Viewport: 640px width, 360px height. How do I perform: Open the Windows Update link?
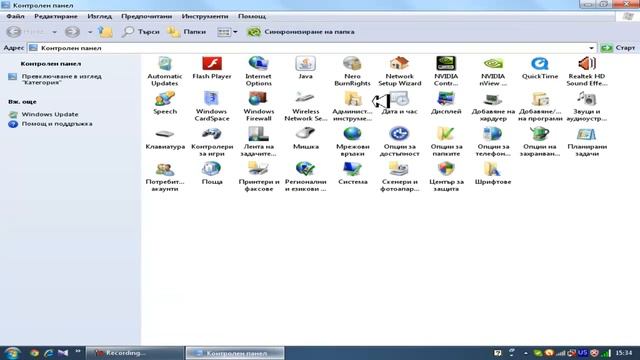pos(50,114)
